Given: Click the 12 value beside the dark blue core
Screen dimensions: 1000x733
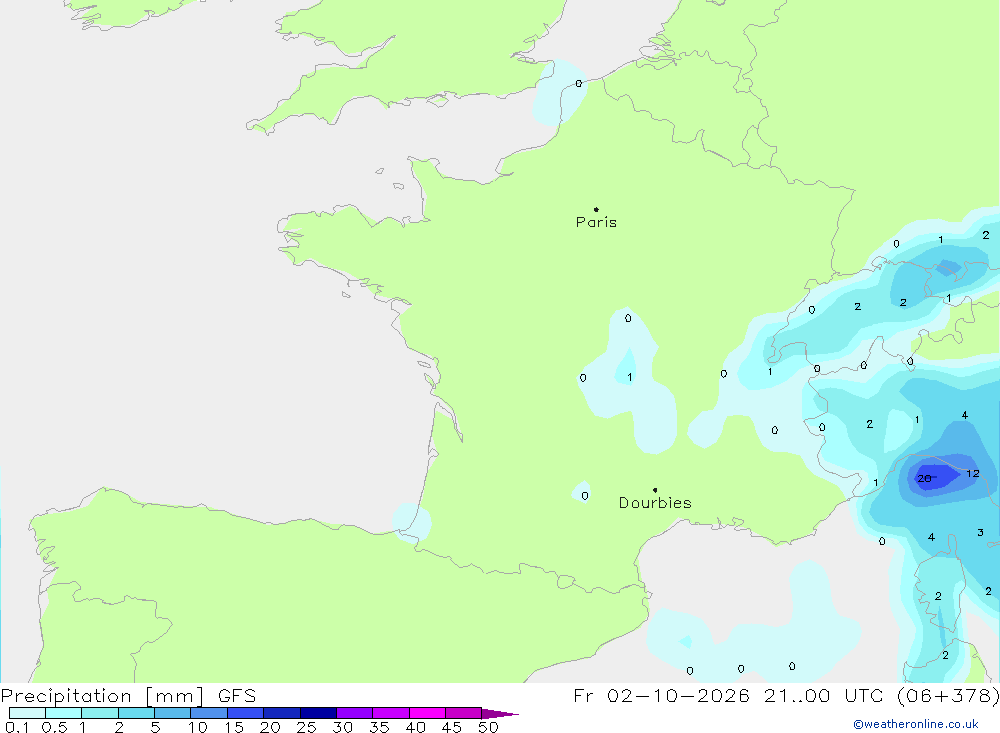Looking at the screenshot, I should pyautogui.click(x=973, y=473).
